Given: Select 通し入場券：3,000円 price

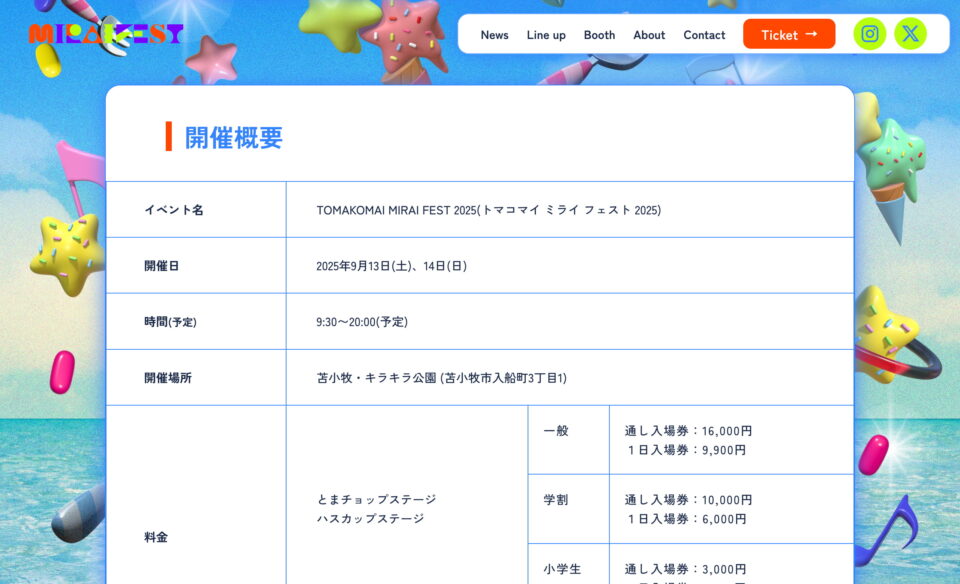Looking at the screenshot, I should pos(685,569).
